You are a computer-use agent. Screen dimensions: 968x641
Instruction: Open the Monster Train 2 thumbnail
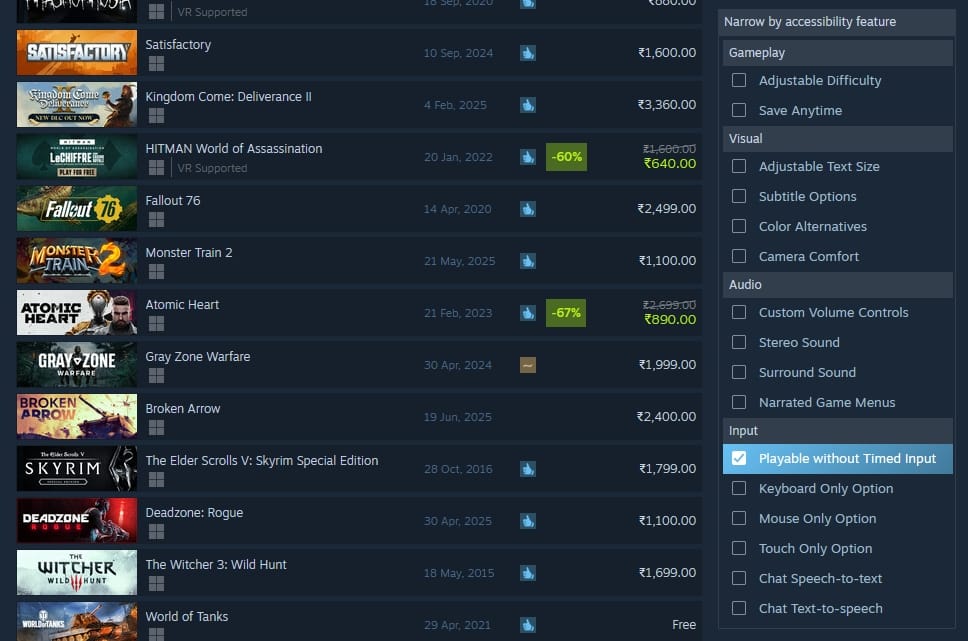coord(77,261)
